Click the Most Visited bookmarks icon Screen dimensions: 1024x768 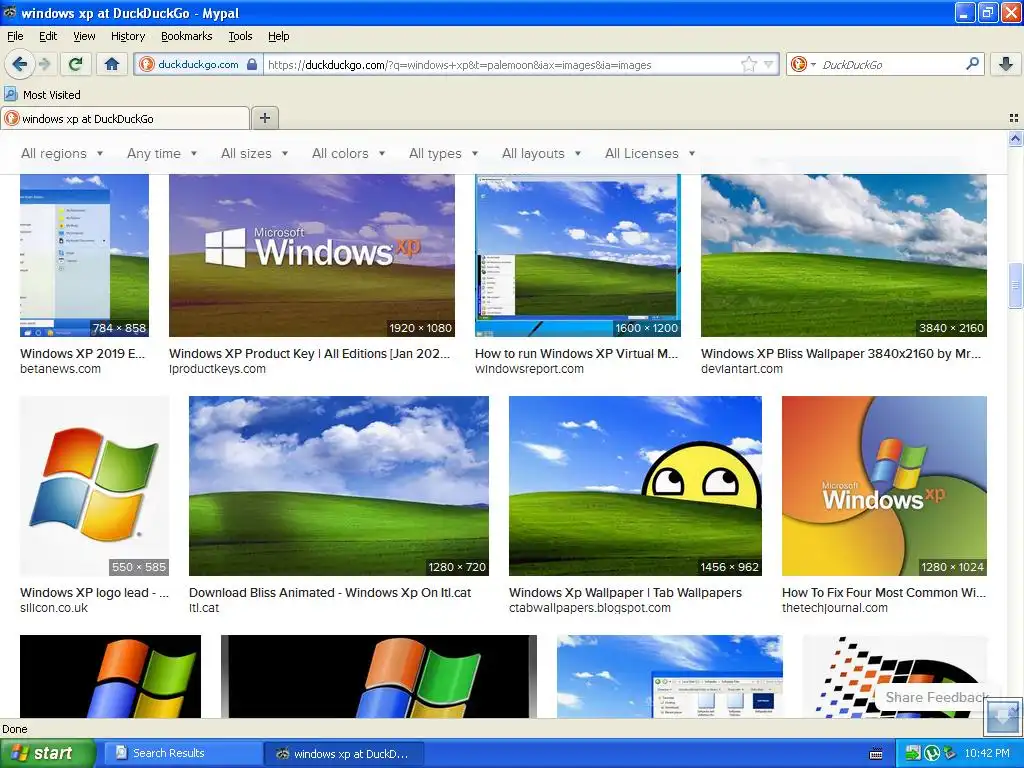(10, 94)
